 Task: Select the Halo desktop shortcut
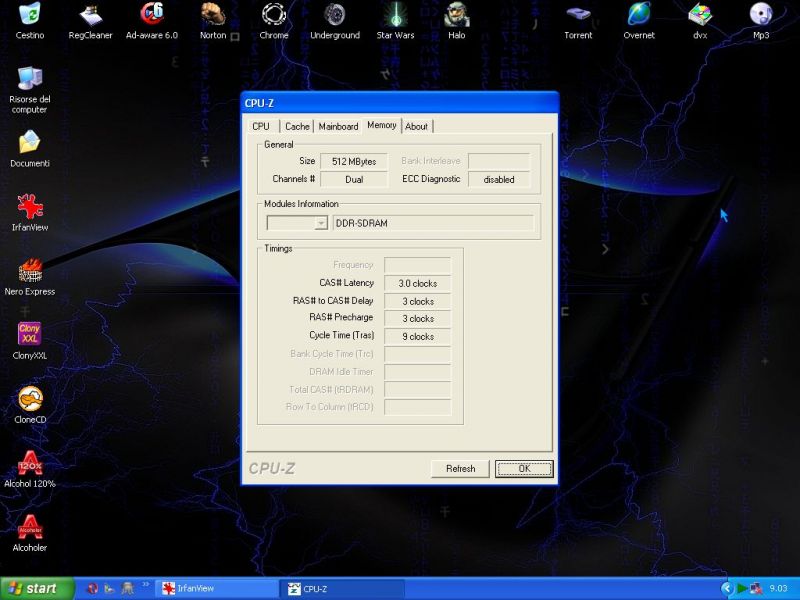point(456,20)
